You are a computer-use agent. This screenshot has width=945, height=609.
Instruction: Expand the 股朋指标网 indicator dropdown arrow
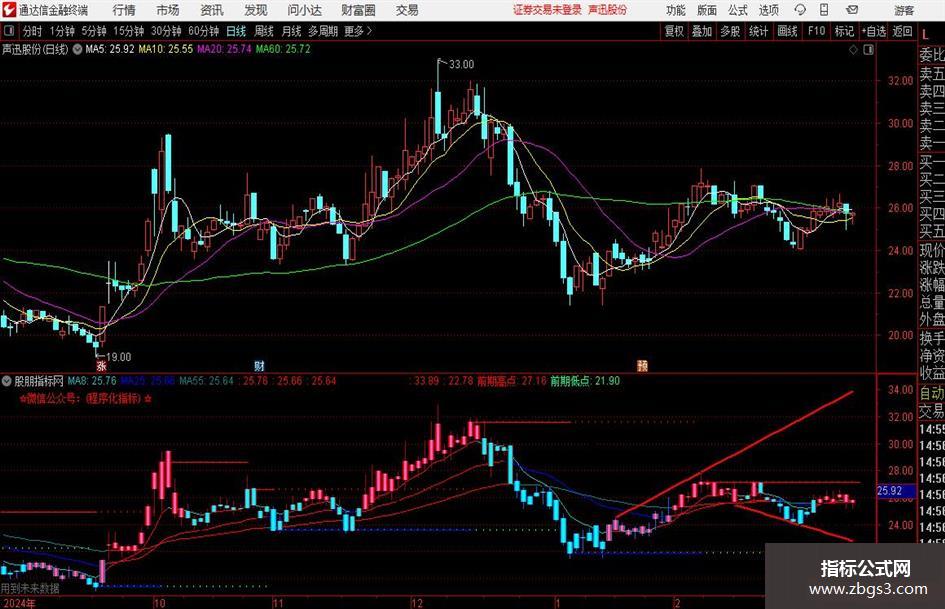(7, 381)
